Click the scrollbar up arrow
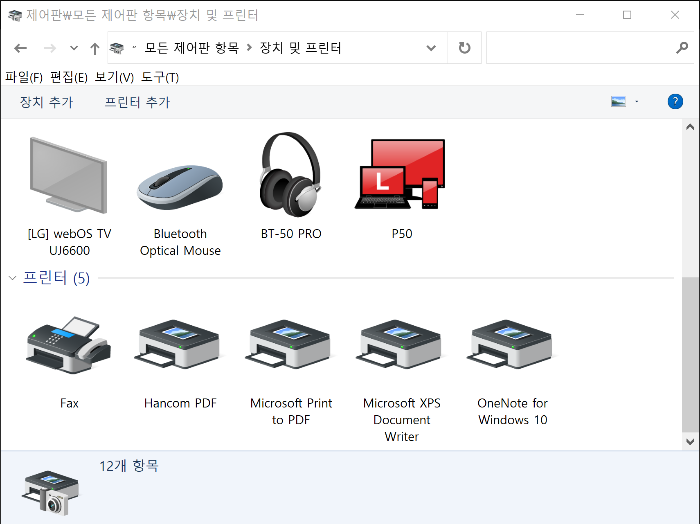The width and height of the screenshot is (700, 524). (x=690, y=127)
